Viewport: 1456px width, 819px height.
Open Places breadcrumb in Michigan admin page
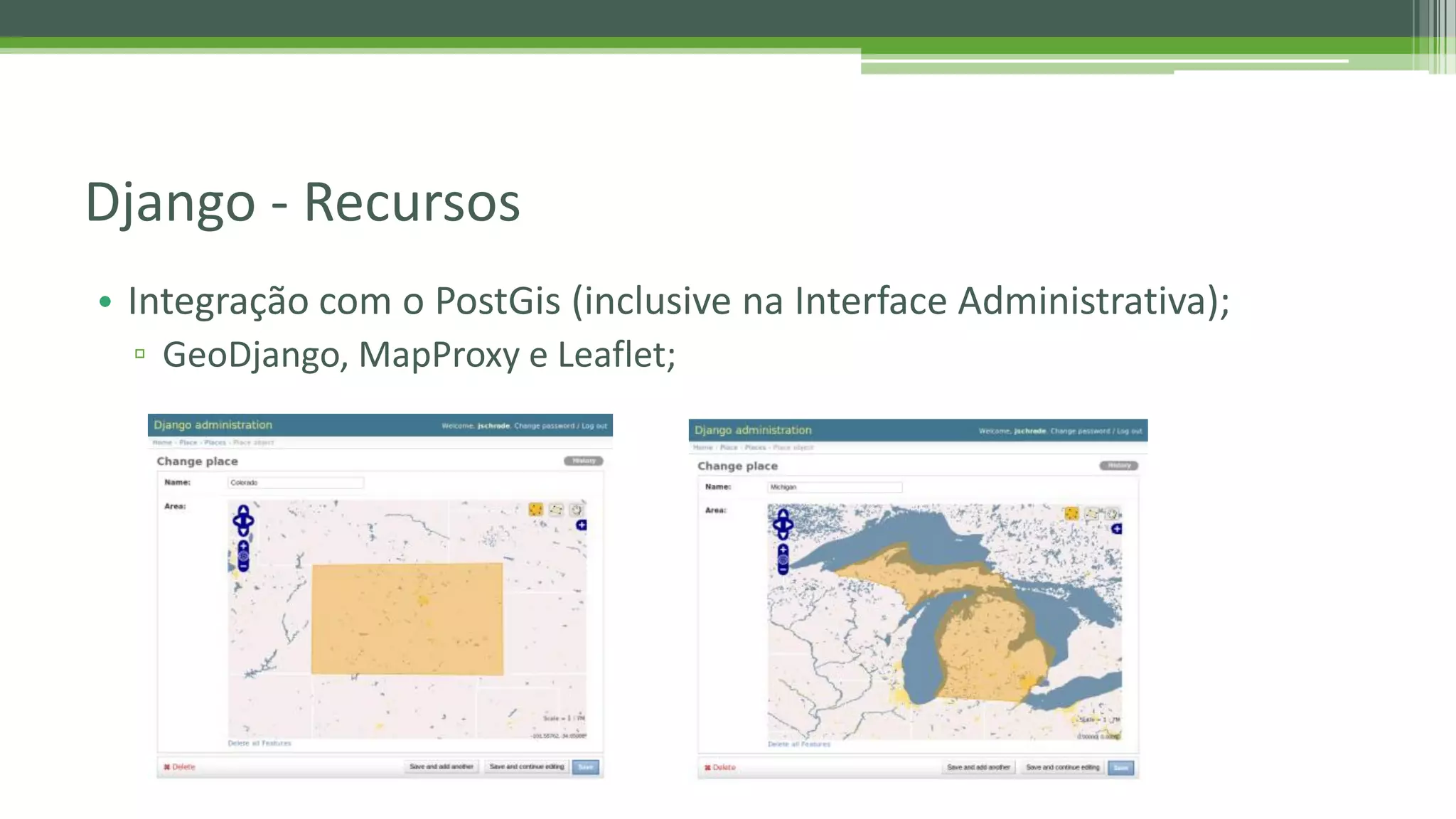[756, 447]
